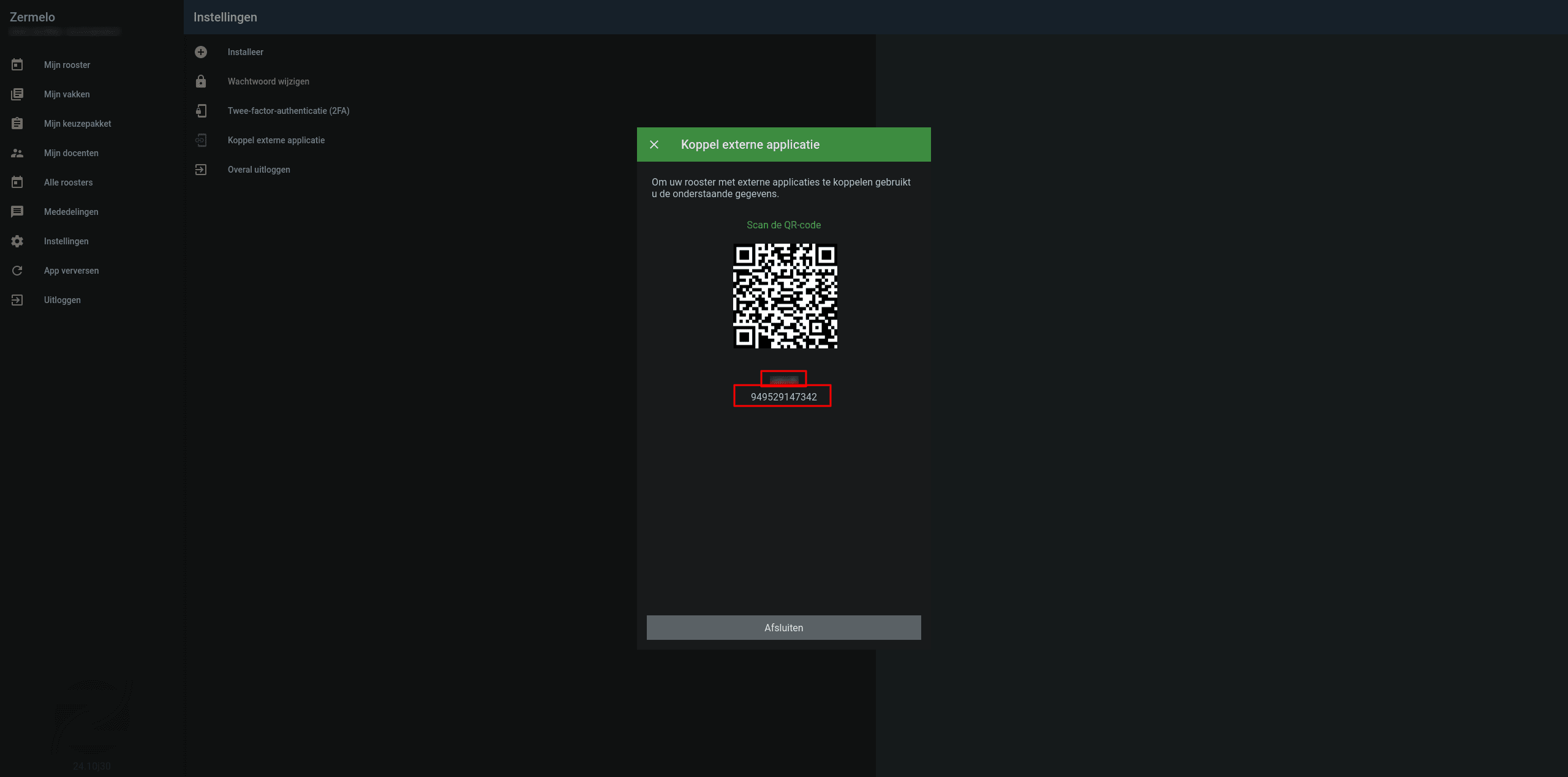Click the plus icon beside Installeer
Image resolution: width=1568 pixels, height=777 pixels.
coord(201,52)
